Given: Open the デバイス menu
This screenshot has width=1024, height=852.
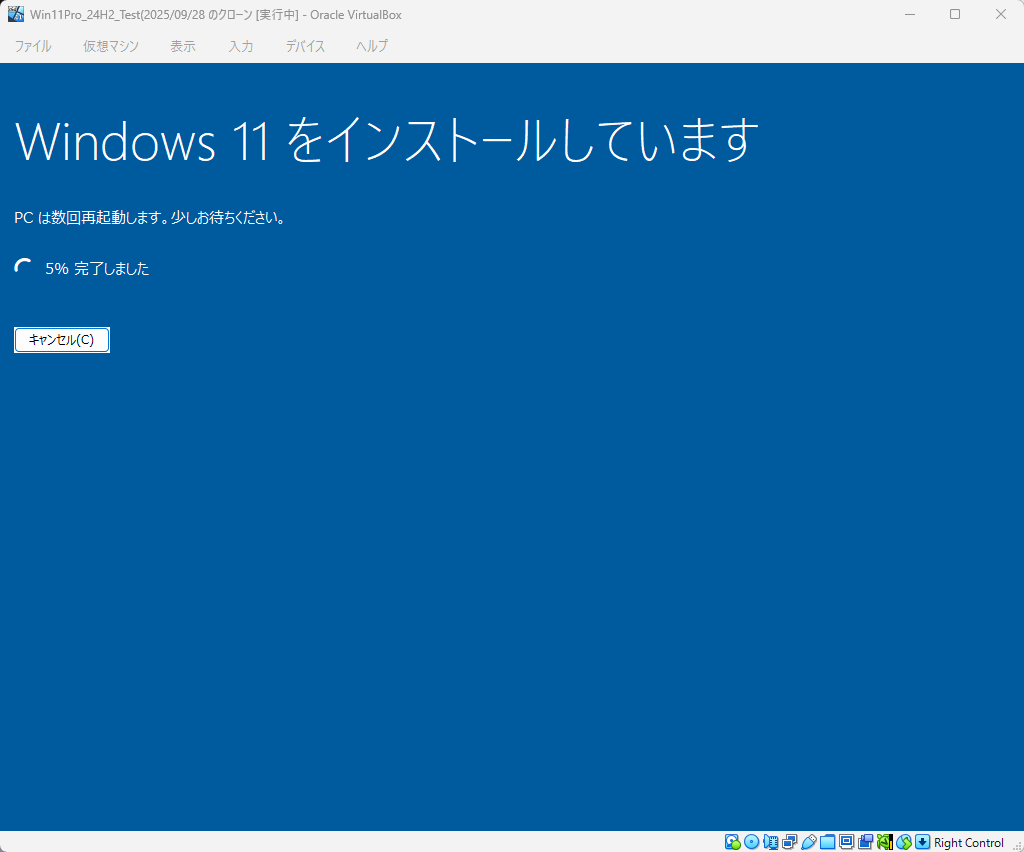Looking at the screenshot, I should click(x=305, y=46).
